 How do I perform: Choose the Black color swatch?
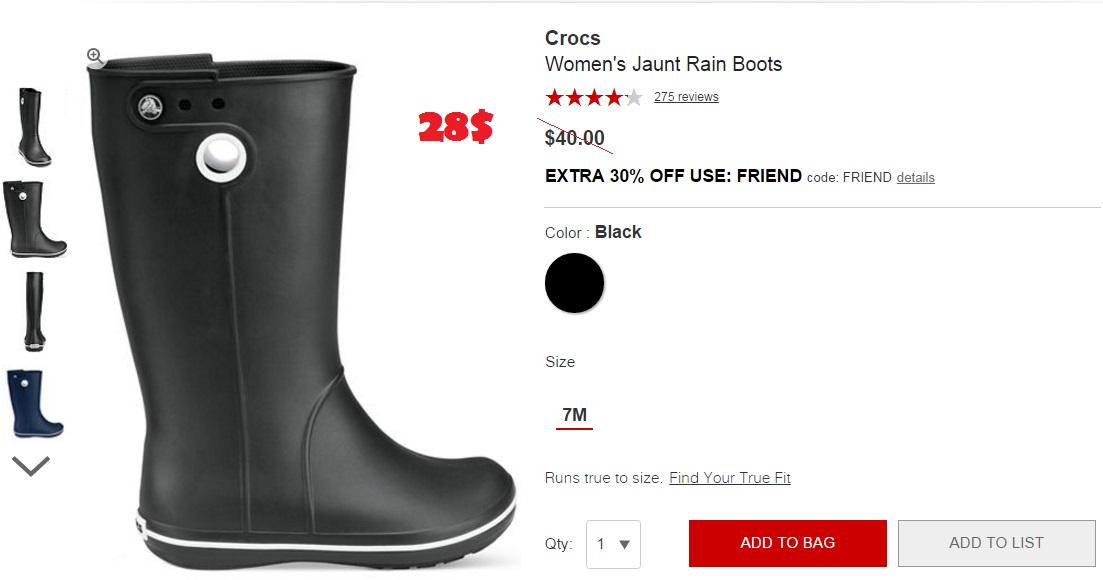pyautogui.click(x=574, y=283)
